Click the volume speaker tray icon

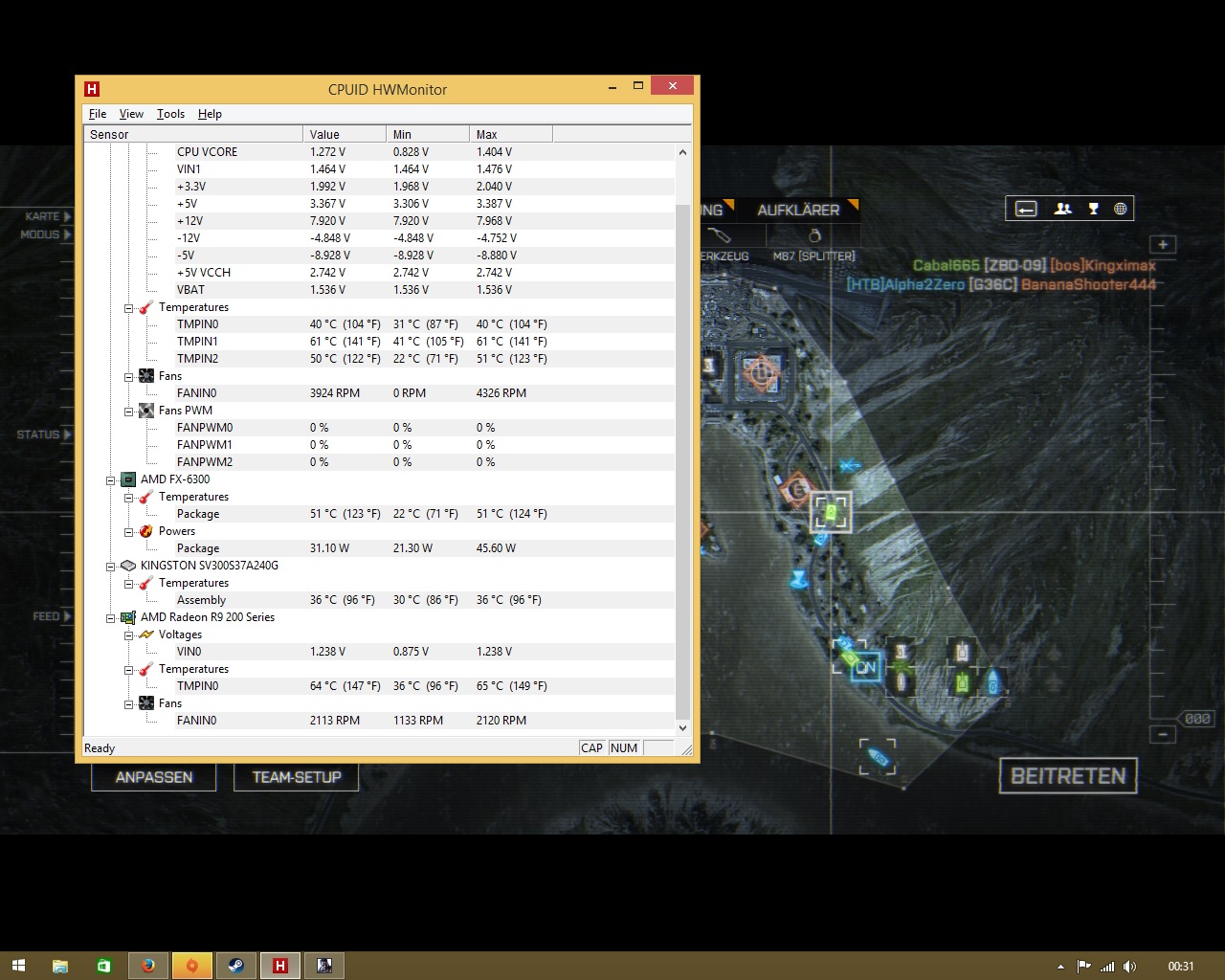click(1130, 967)
